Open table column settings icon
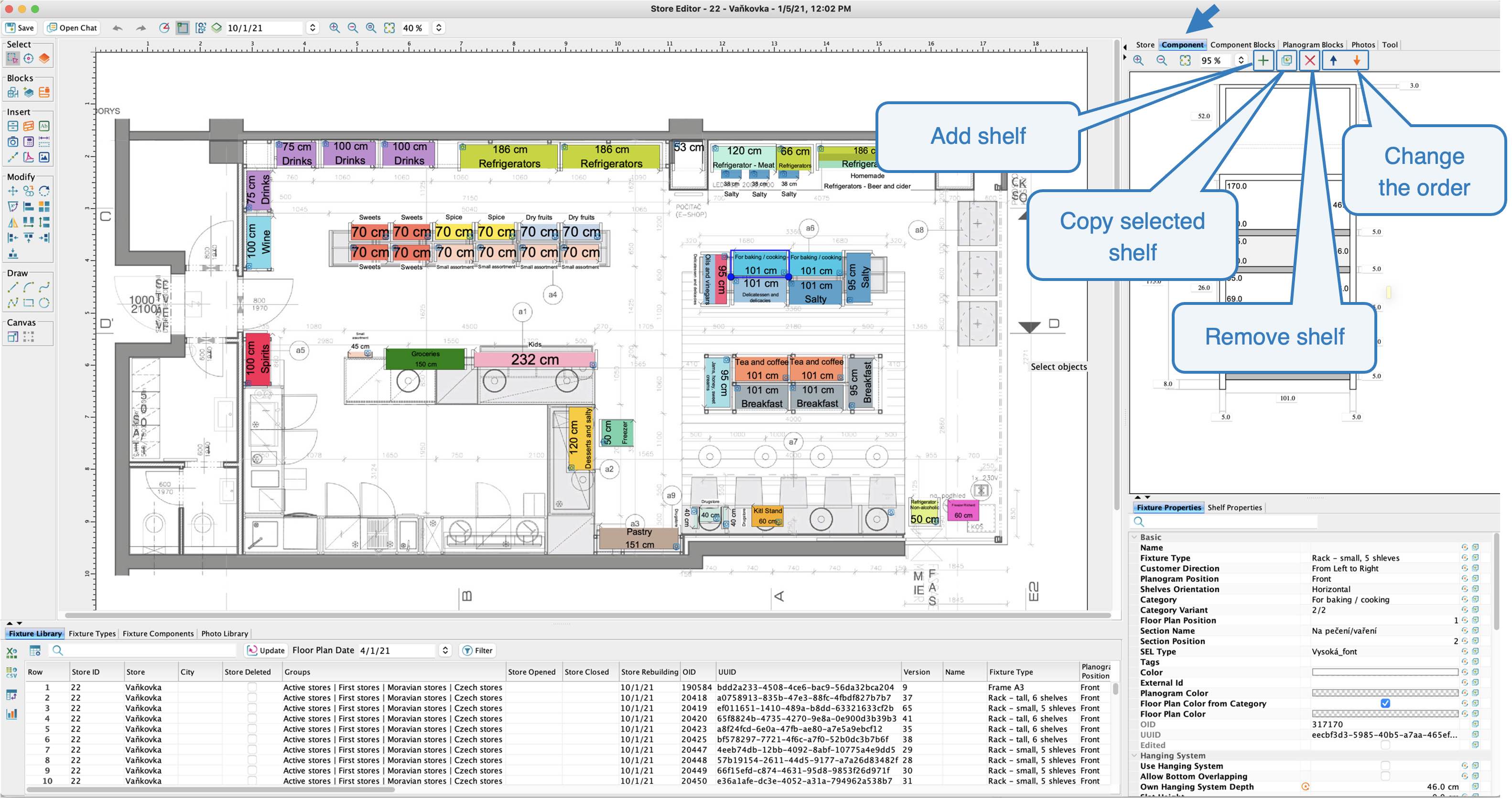Screen dimensions: 1512x799 pyautogui.click(x=35, y=650)
